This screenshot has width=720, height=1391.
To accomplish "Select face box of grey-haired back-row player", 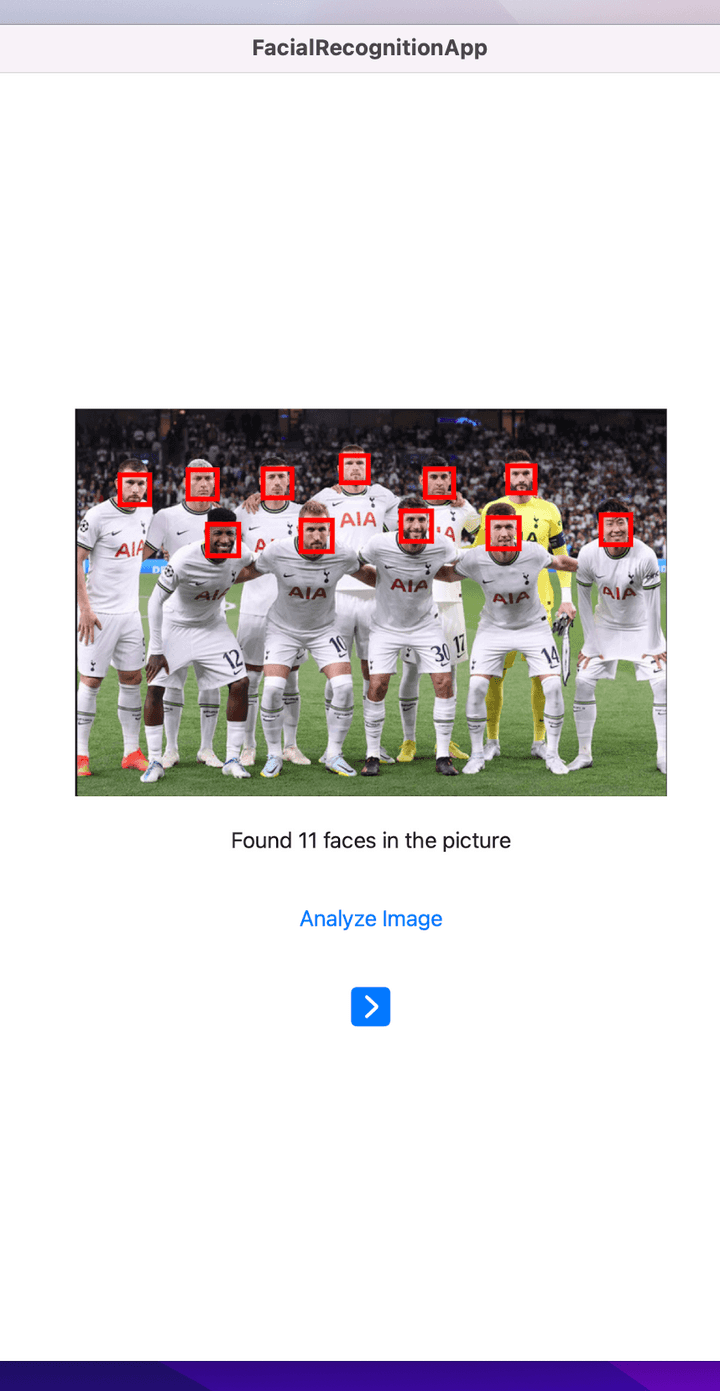I will tap(203, 485).
